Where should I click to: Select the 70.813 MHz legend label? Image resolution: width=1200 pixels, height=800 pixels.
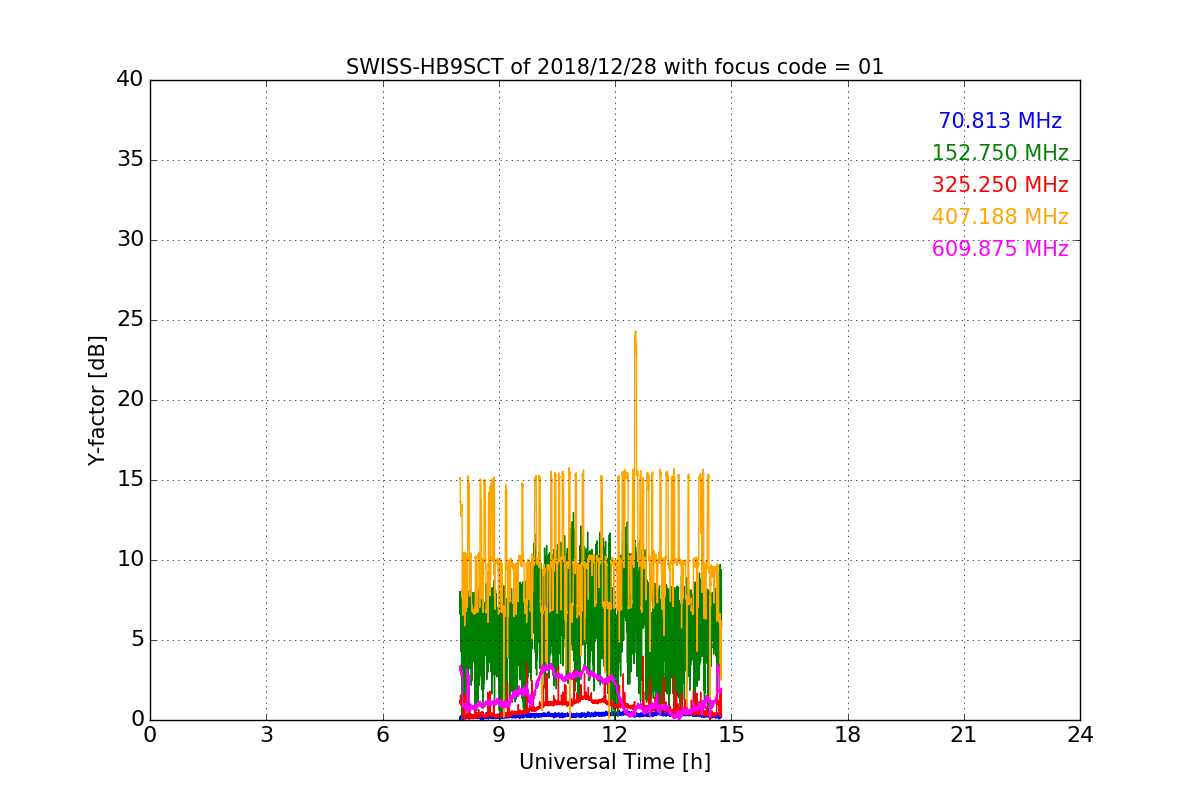tap(1000, 121)
